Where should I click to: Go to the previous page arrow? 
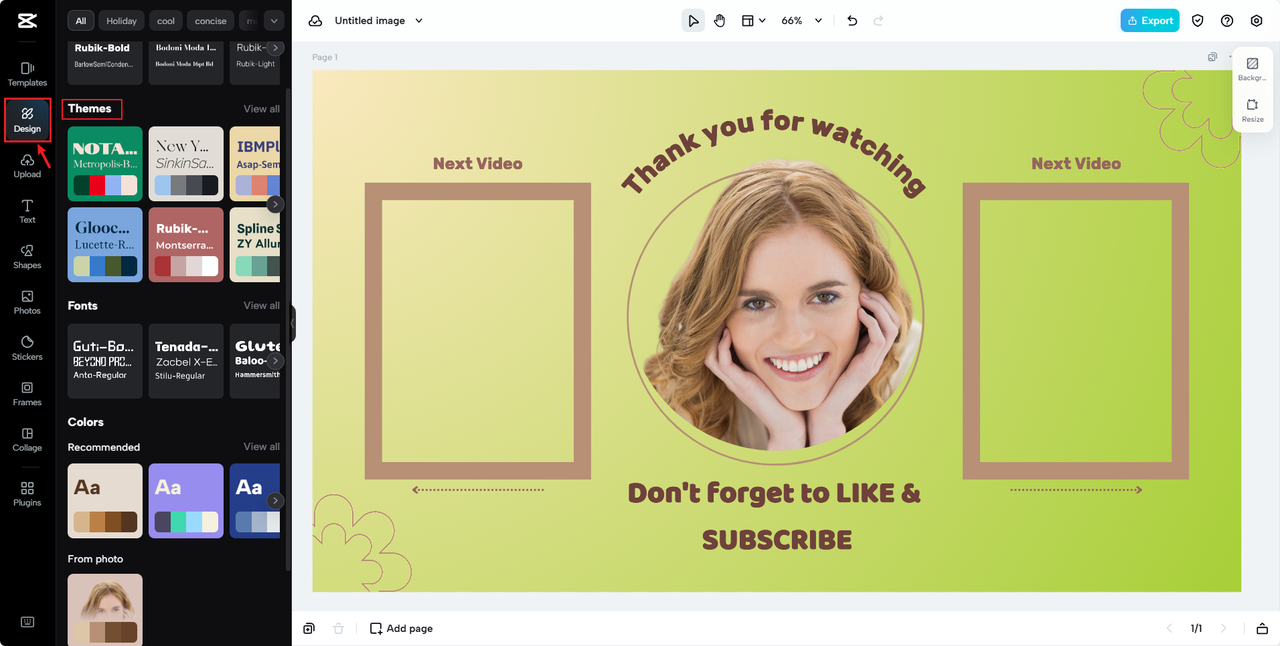point(1170,628)
